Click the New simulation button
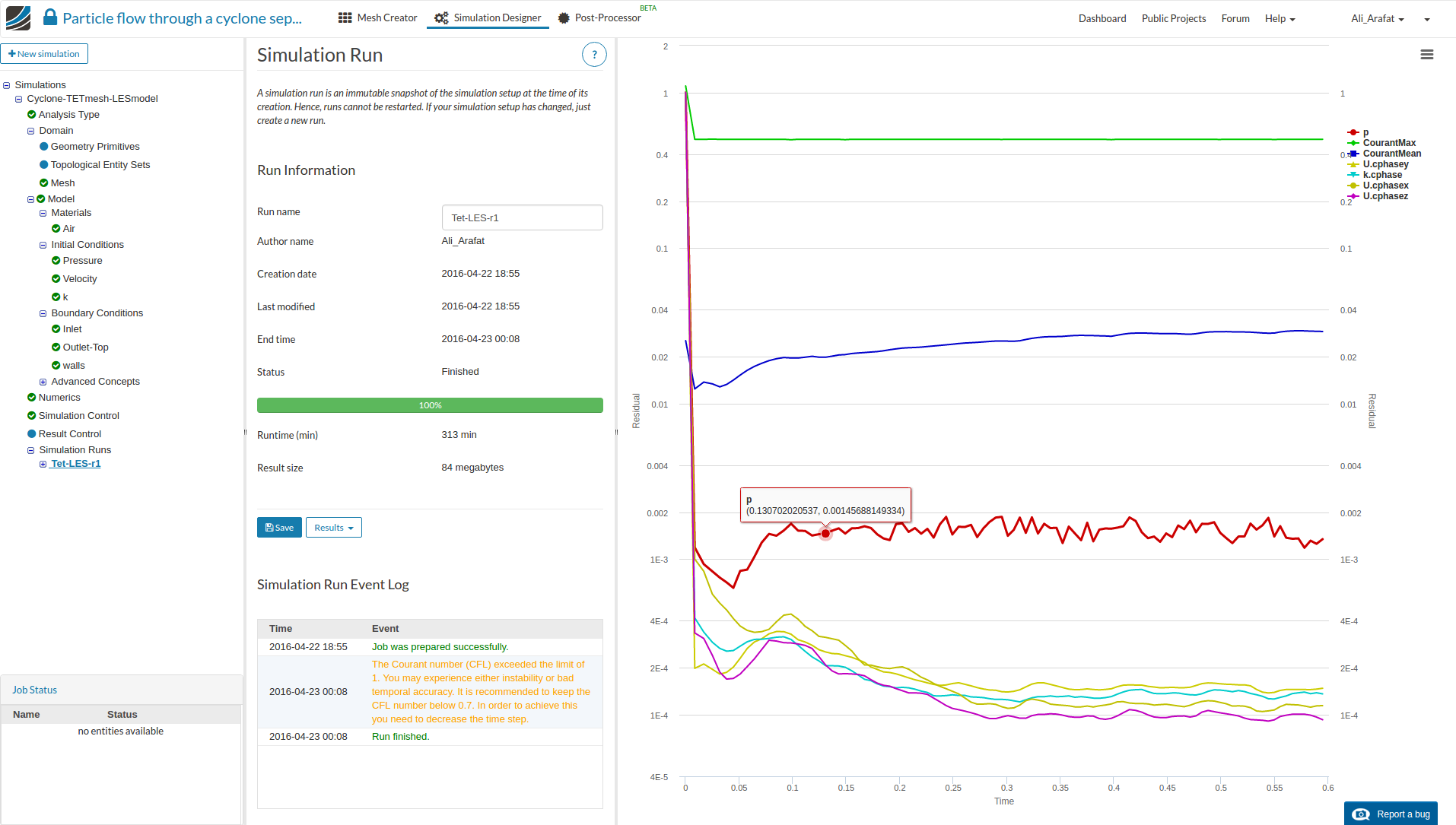 tap(44, 54)
